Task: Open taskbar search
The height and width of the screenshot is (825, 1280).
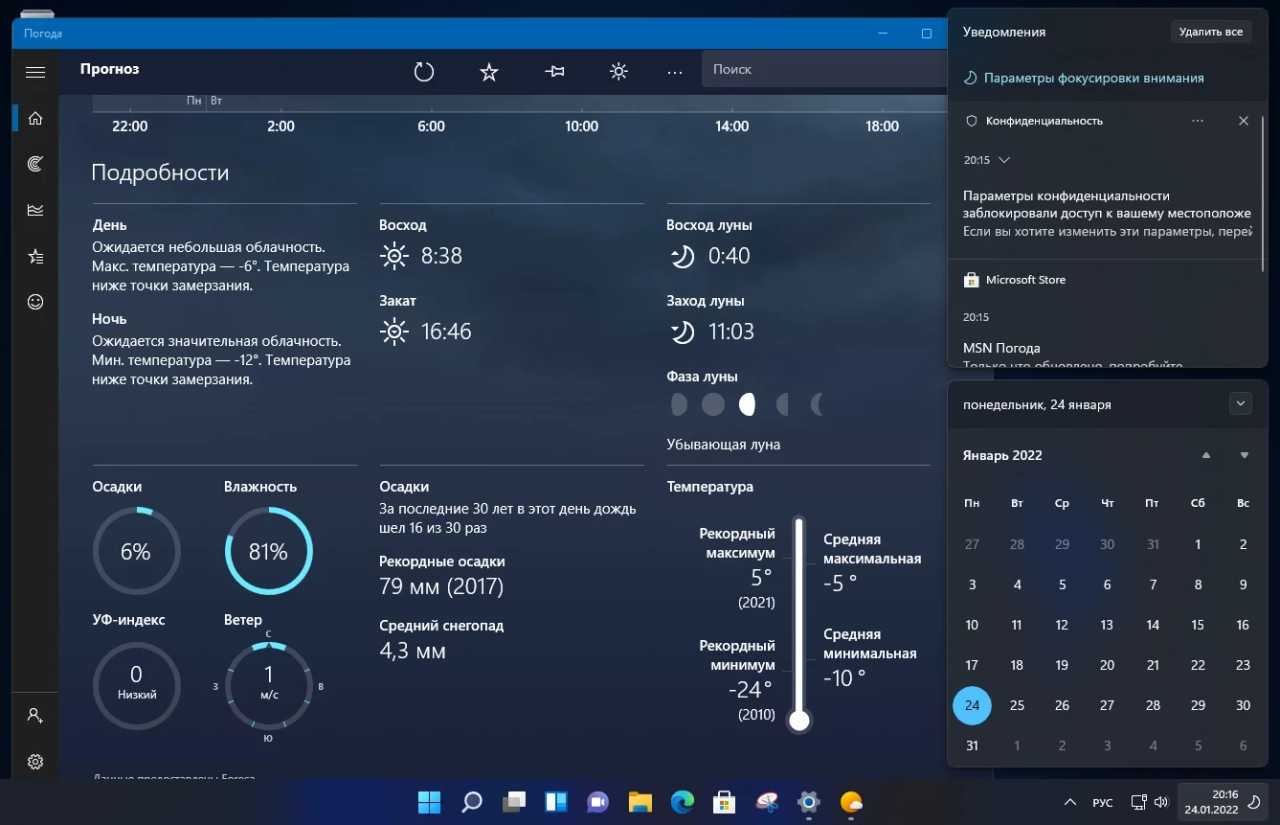Action: (x=472, y=802)
